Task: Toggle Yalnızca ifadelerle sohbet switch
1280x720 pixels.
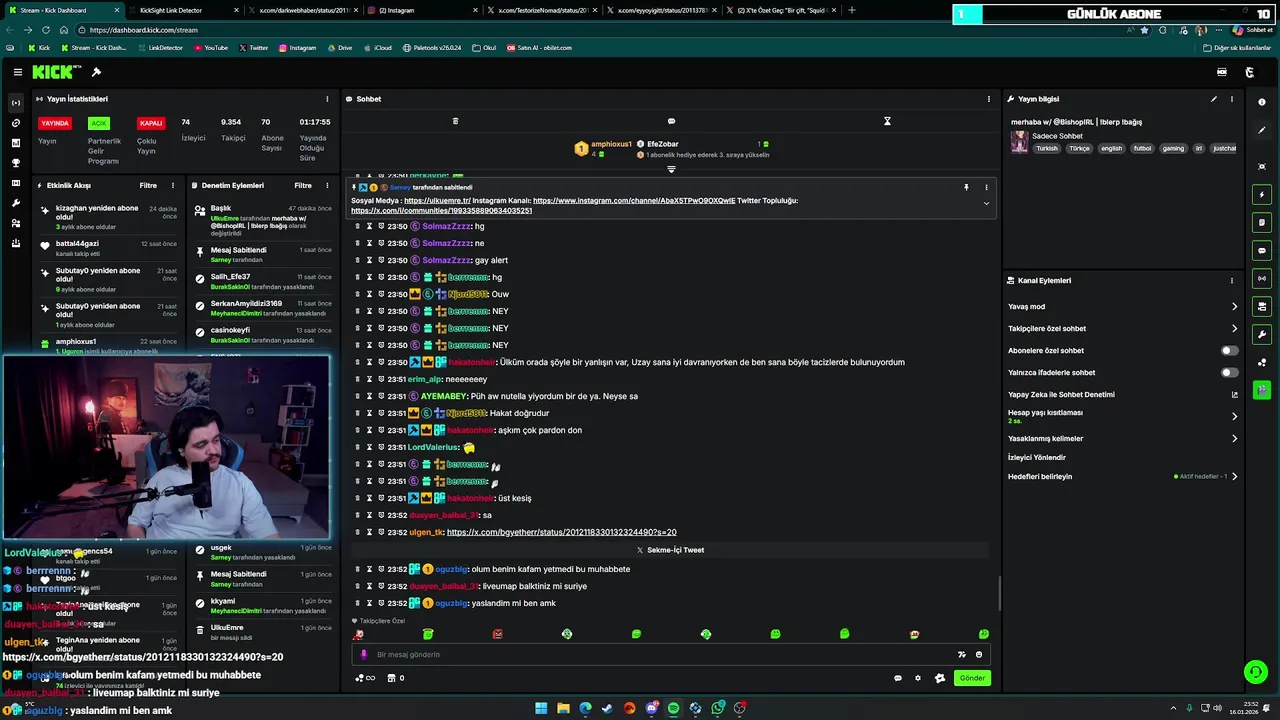Action: pyautogui.click(x=1230, y=372)
